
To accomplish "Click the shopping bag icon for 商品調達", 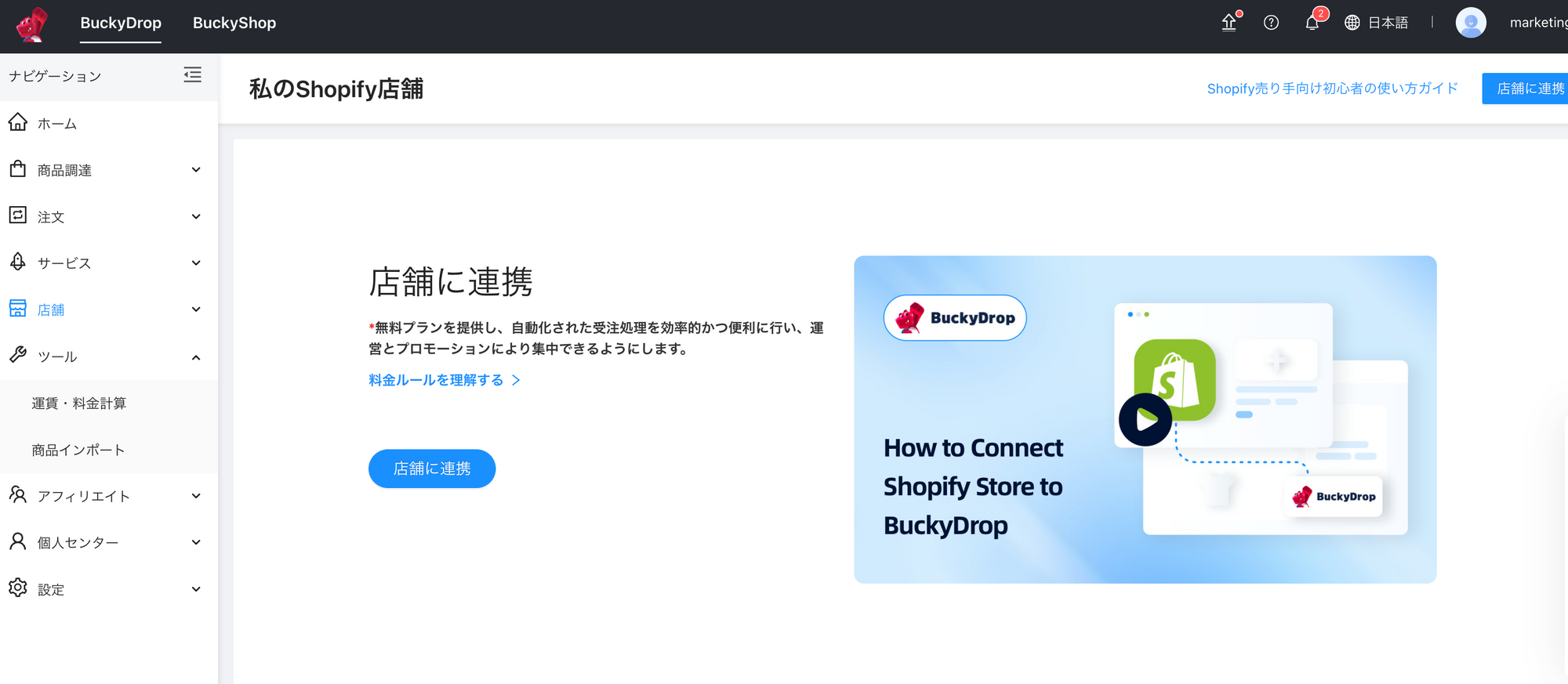I will coord(18,168).
